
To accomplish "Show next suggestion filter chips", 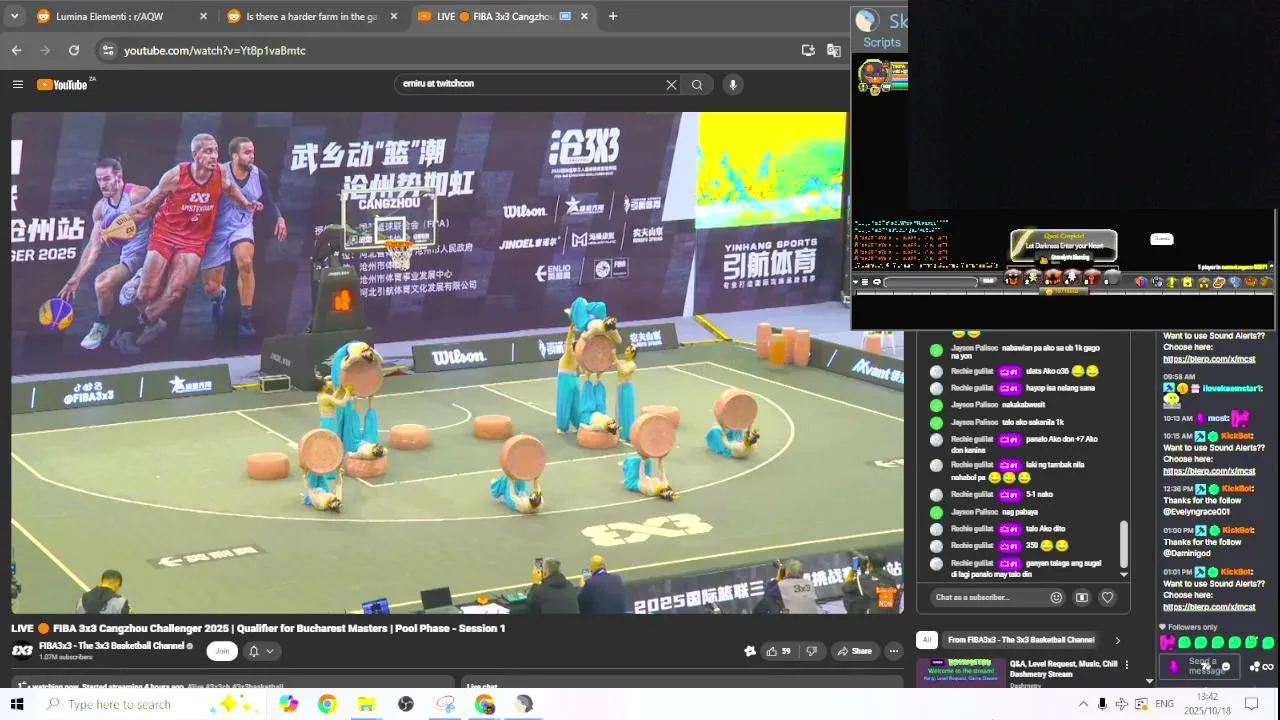I will (1117, 640).
